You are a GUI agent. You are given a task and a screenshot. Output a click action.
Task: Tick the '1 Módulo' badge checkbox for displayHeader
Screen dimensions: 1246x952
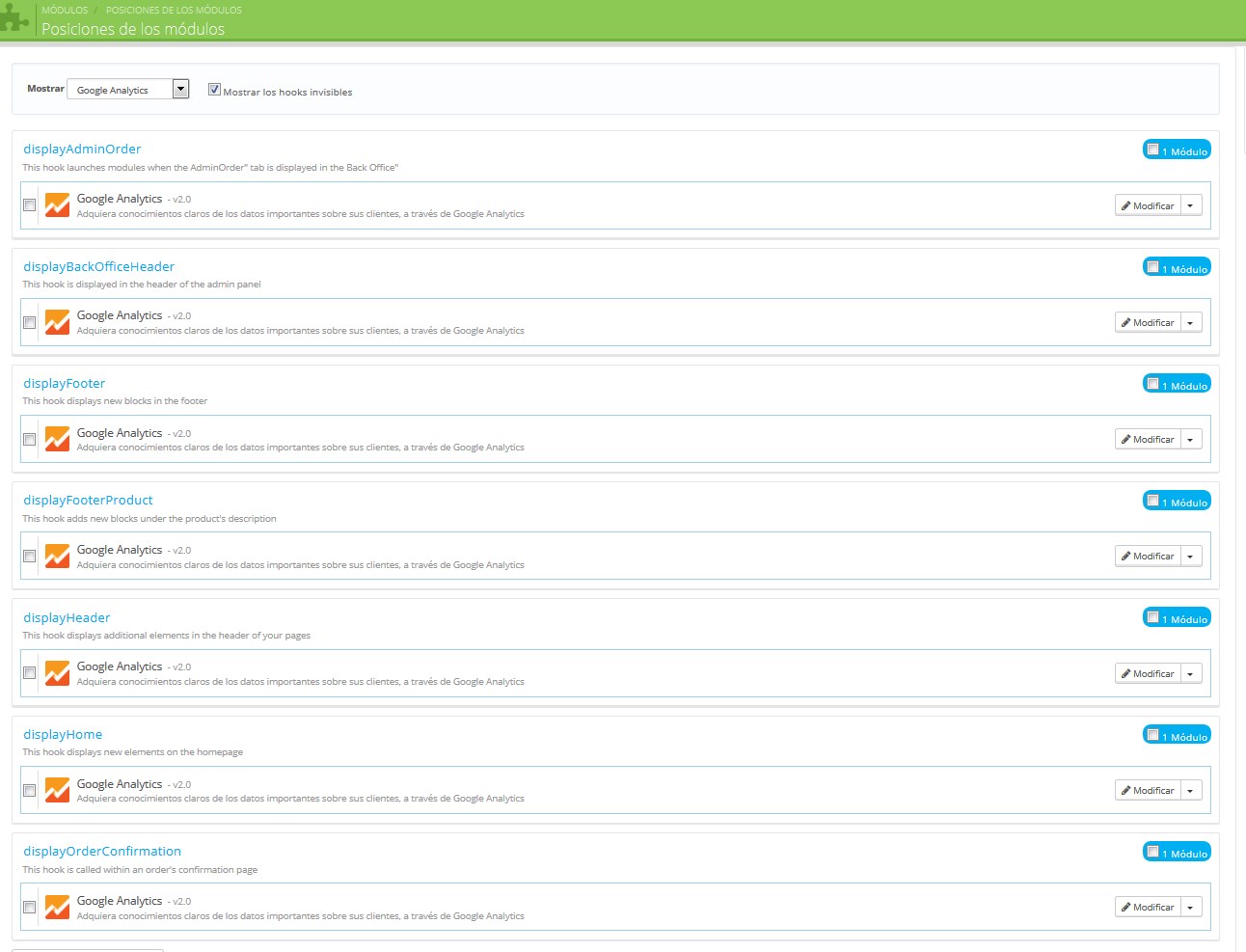(x=1152, y=617)
